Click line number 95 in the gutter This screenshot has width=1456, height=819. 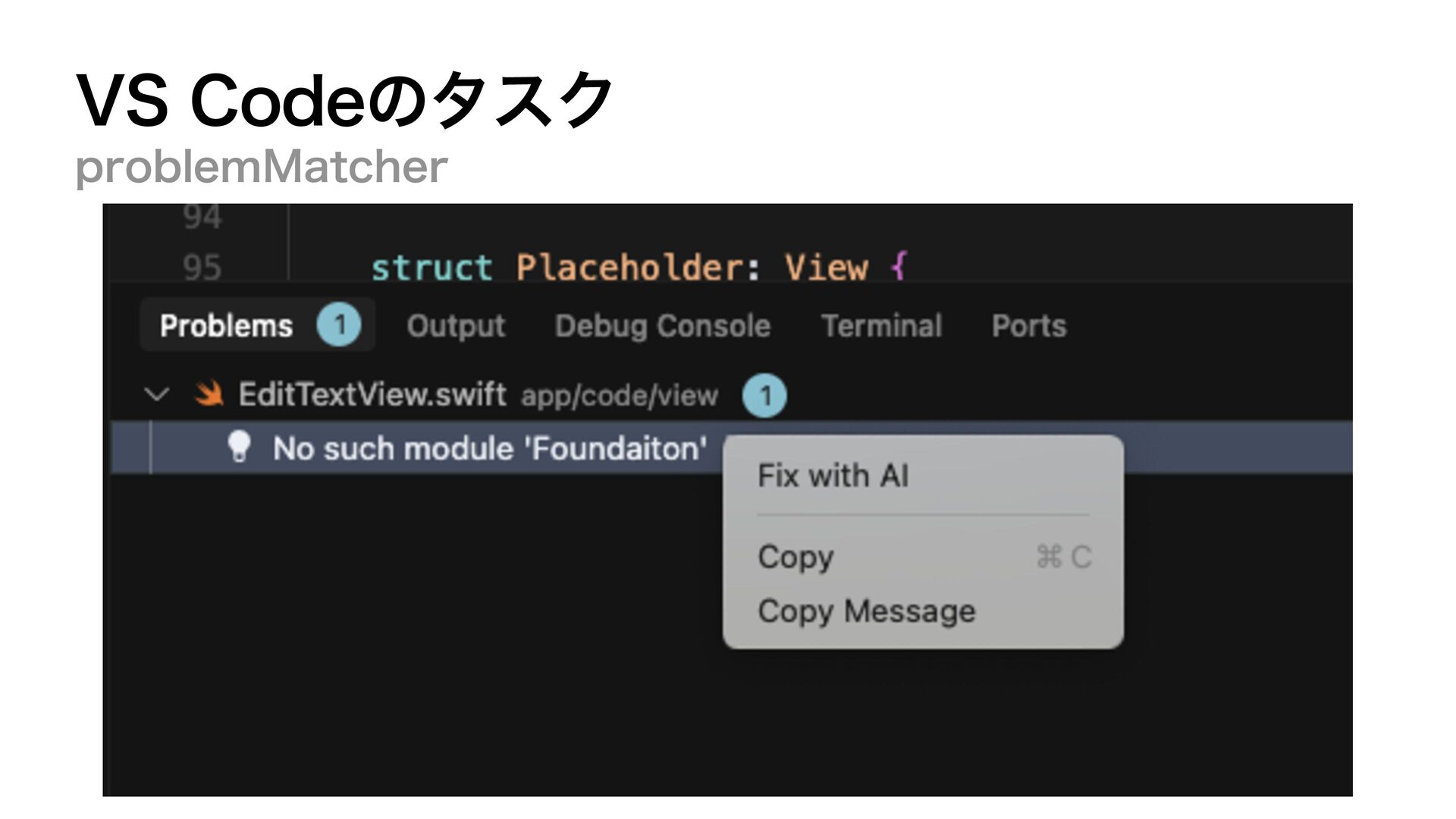pos(202,268)
